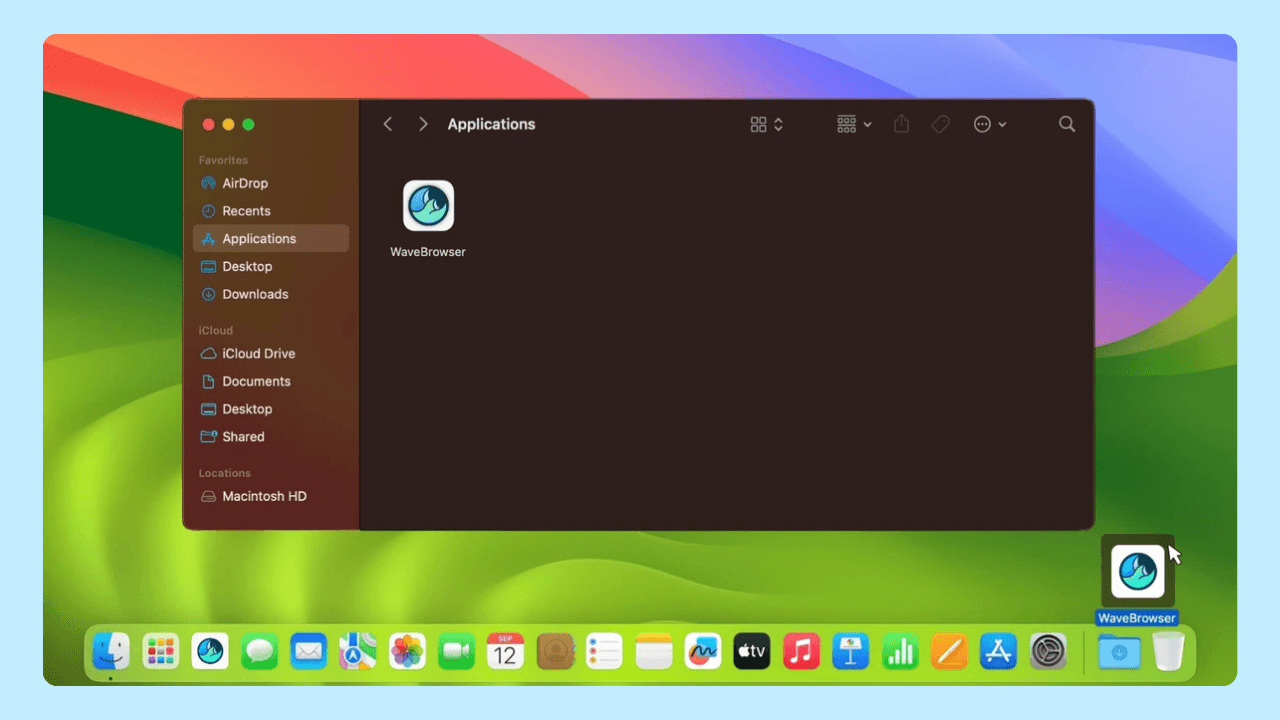Go forward in Finder history
The image size is (1280, 720).
click(423, 124)
